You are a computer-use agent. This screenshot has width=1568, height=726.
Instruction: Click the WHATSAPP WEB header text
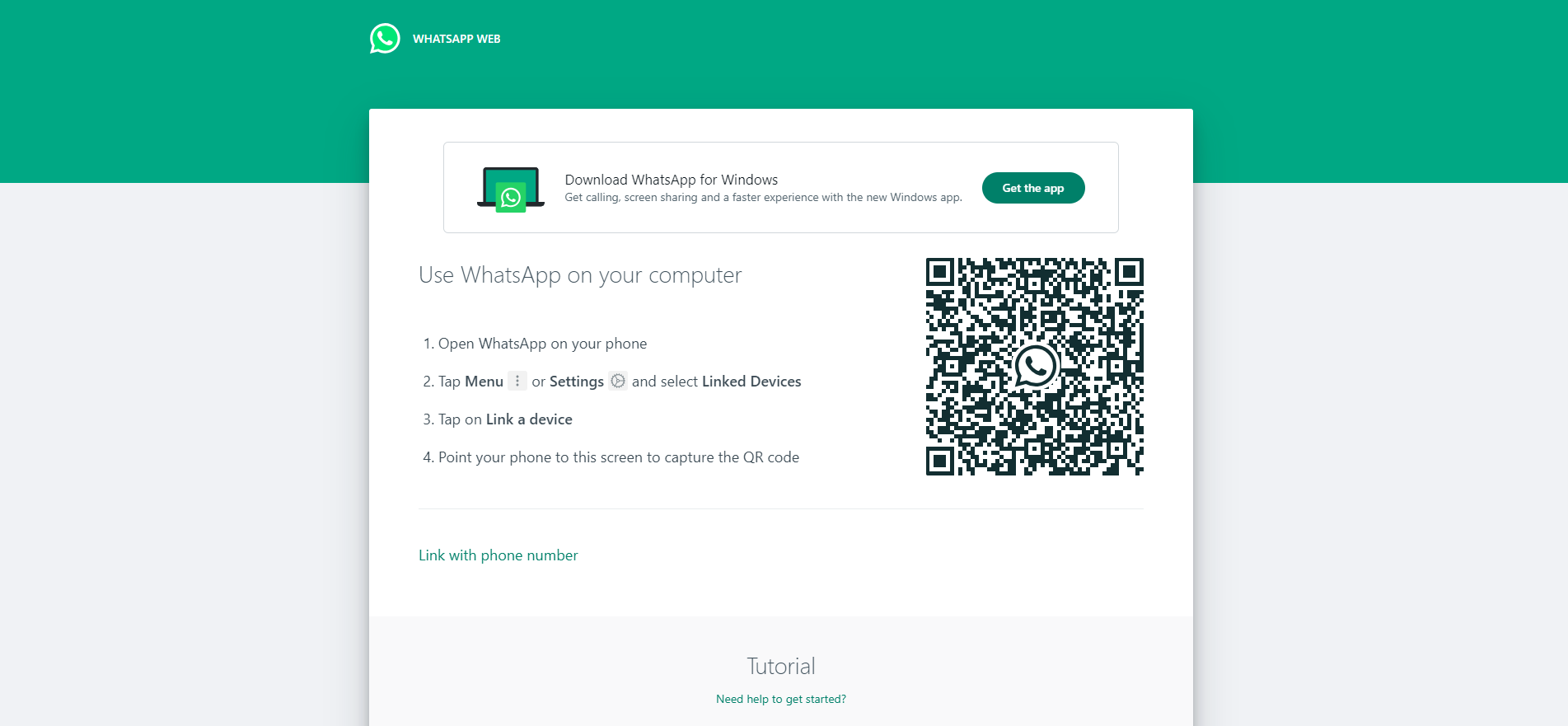[x=456, y=39]
